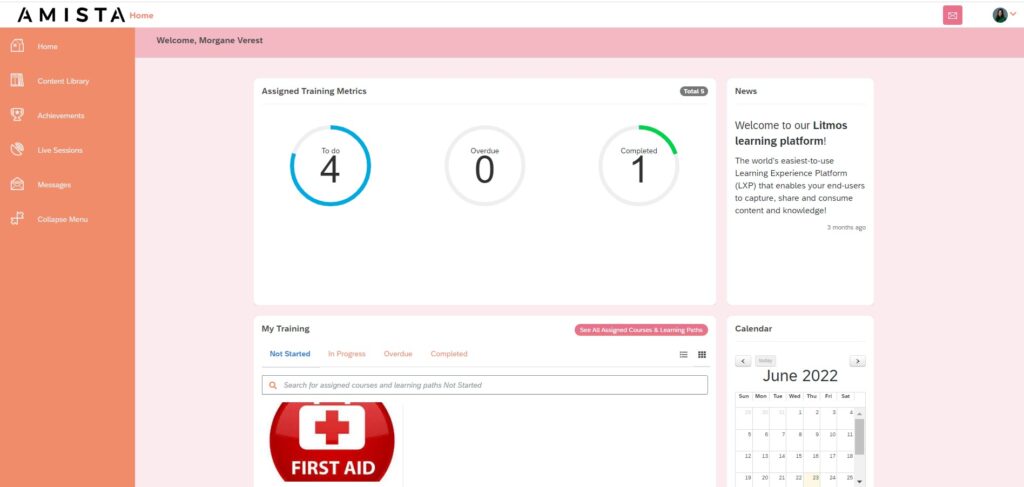
Task: Click the Completed 1 progress circle
Action: click(639, 166)
